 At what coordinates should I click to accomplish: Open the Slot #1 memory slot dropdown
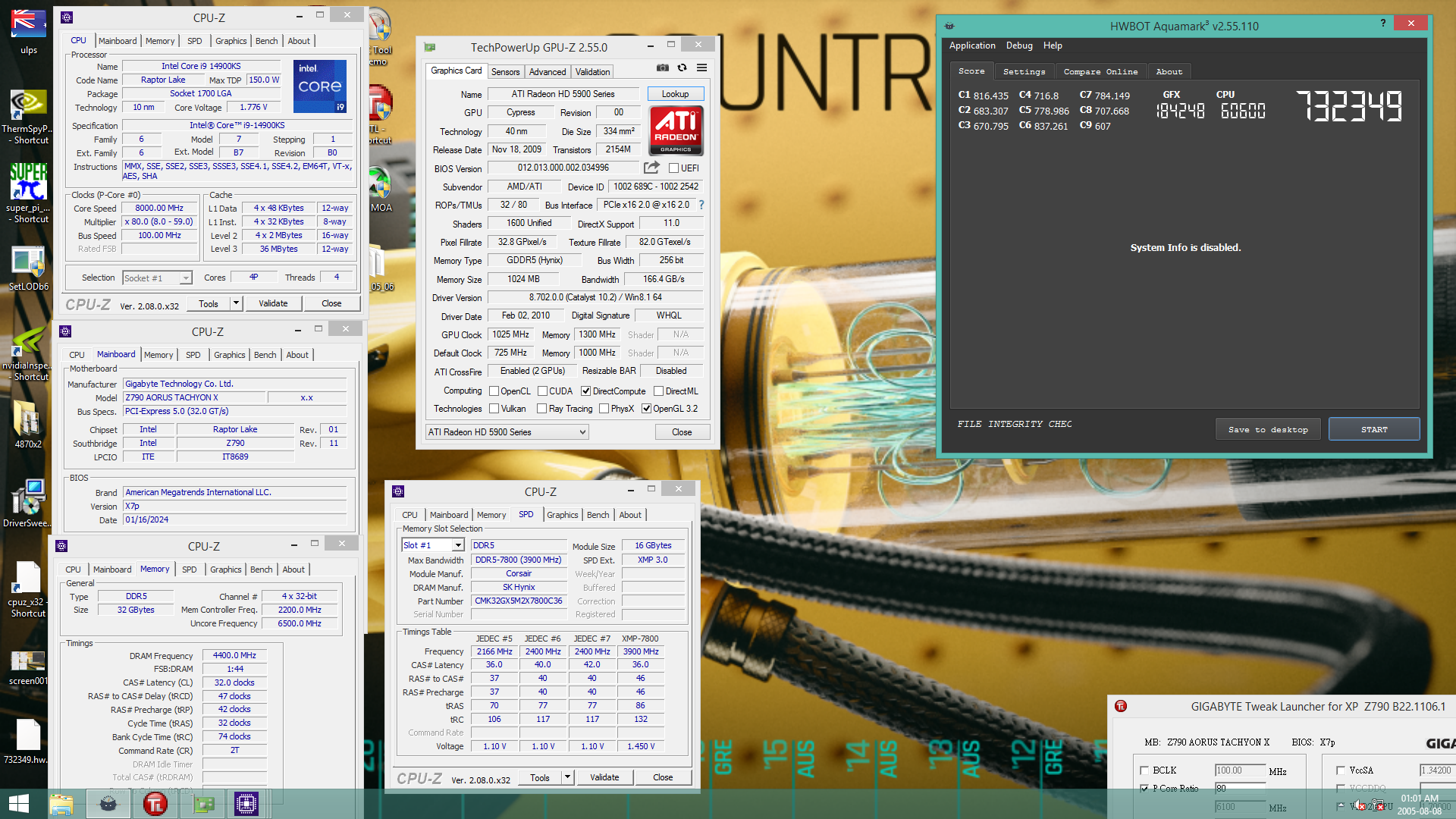[433, 545]
